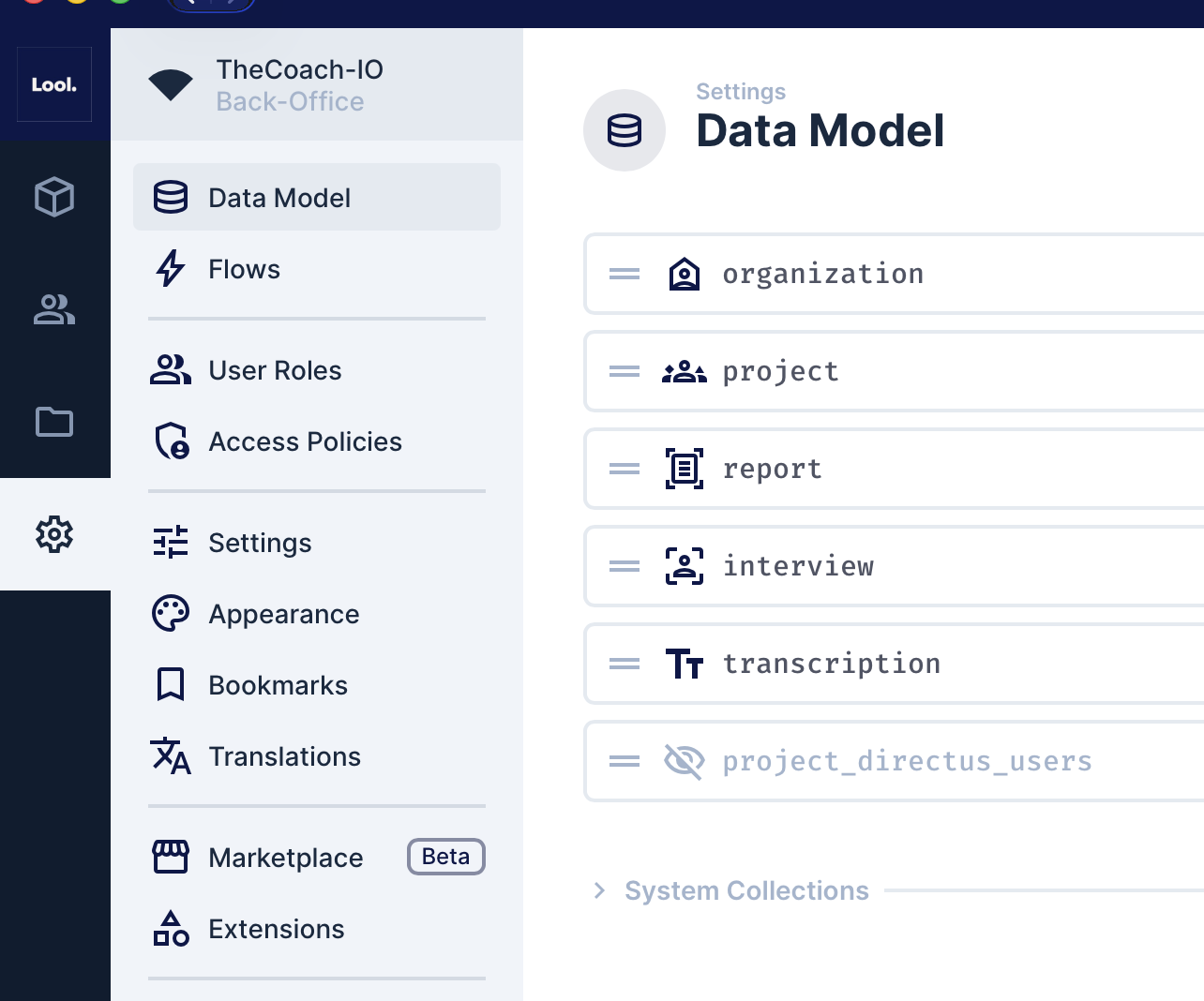Screen dimensions: 1204x1001
Task: Click the drag handle on the organization row
Action: 623,274
